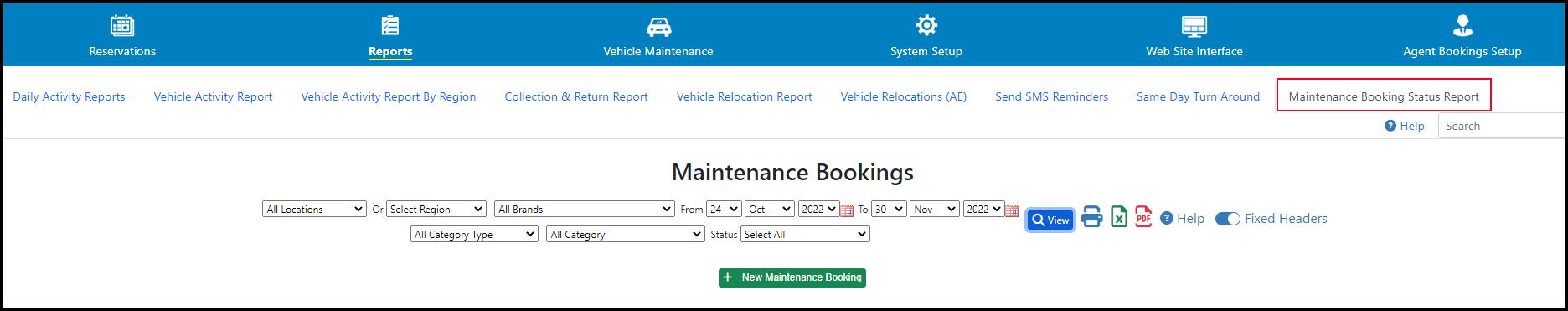Open System Setup gear icon
The height and width of the screenshot is (311, 1568).
tap(926, 25)
